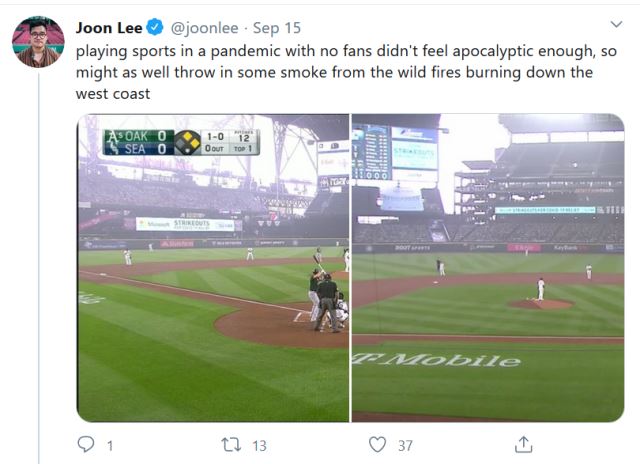640x464 pixels.
Task: Click the reply count of 1
Action: click(110, 446)
